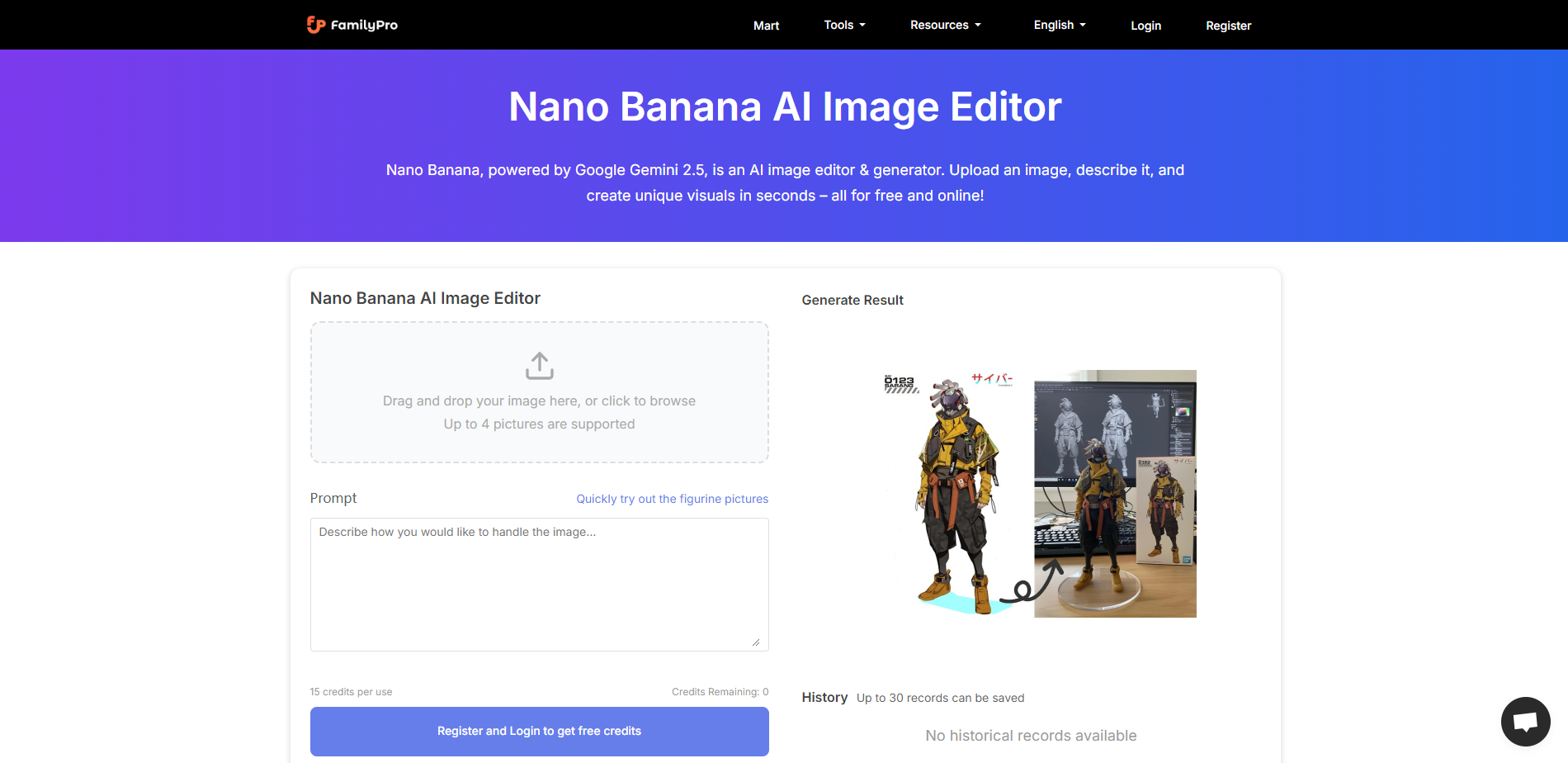Viewport: 1568px width, 763px height.
Task: Open the Login page
Action: pyautogui.click(x=1145, y=26)
